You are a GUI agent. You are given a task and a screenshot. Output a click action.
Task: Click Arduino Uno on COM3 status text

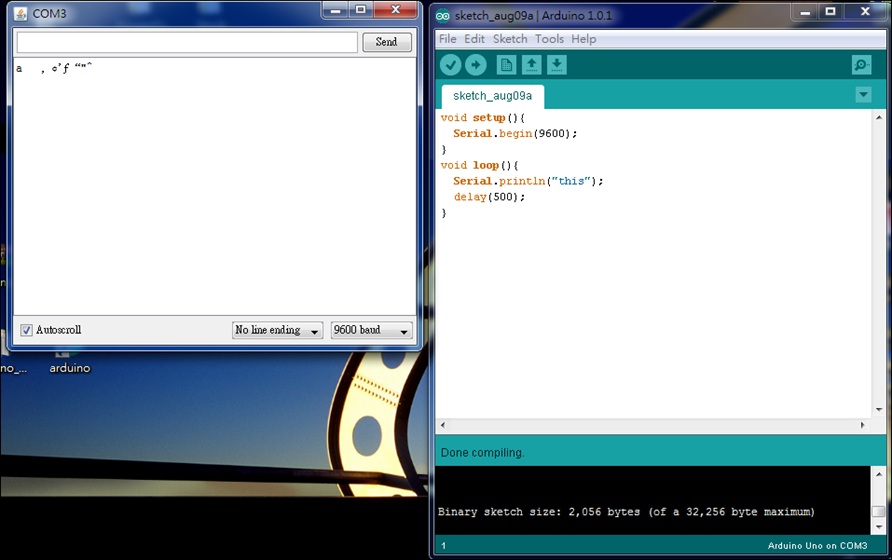[x=817, y=546]
